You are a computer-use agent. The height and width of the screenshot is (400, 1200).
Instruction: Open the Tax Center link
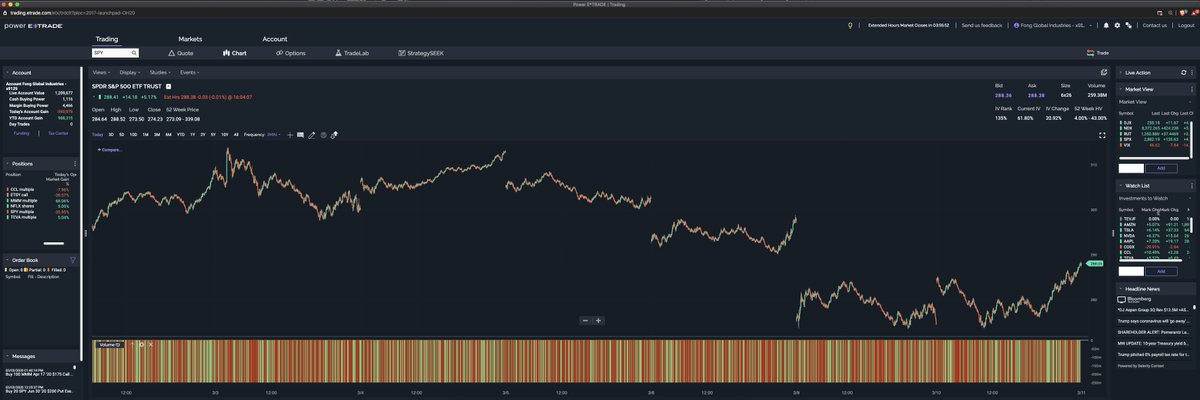pos(58,132)
